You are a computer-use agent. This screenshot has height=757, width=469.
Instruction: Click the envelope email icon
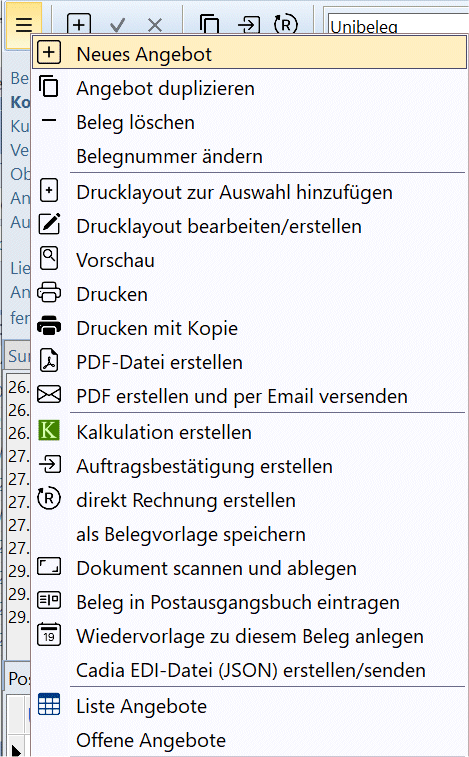pos(49,395)
